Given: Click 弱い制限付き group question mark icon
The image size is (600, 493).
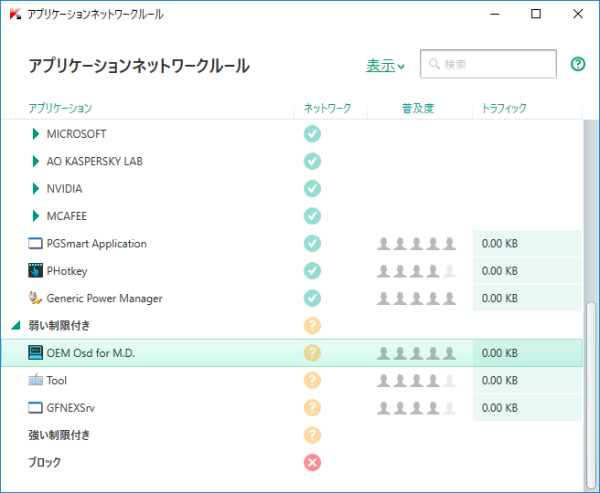Looking at the screenshot, I should (312, 325).
